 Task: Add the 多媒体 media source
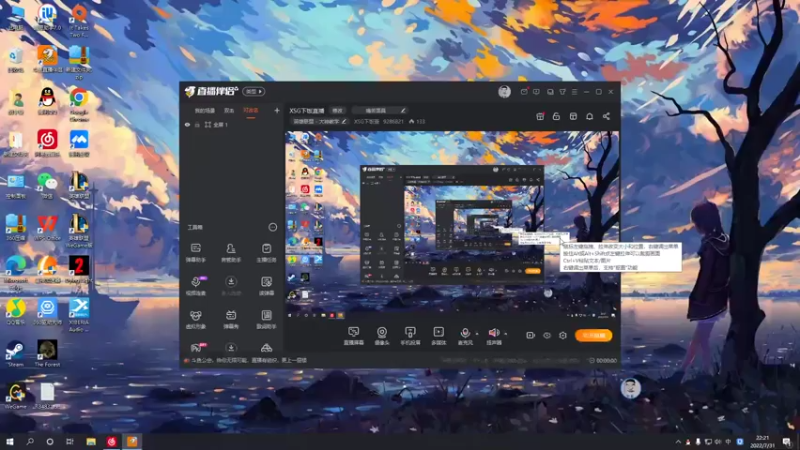coord(438,336)
